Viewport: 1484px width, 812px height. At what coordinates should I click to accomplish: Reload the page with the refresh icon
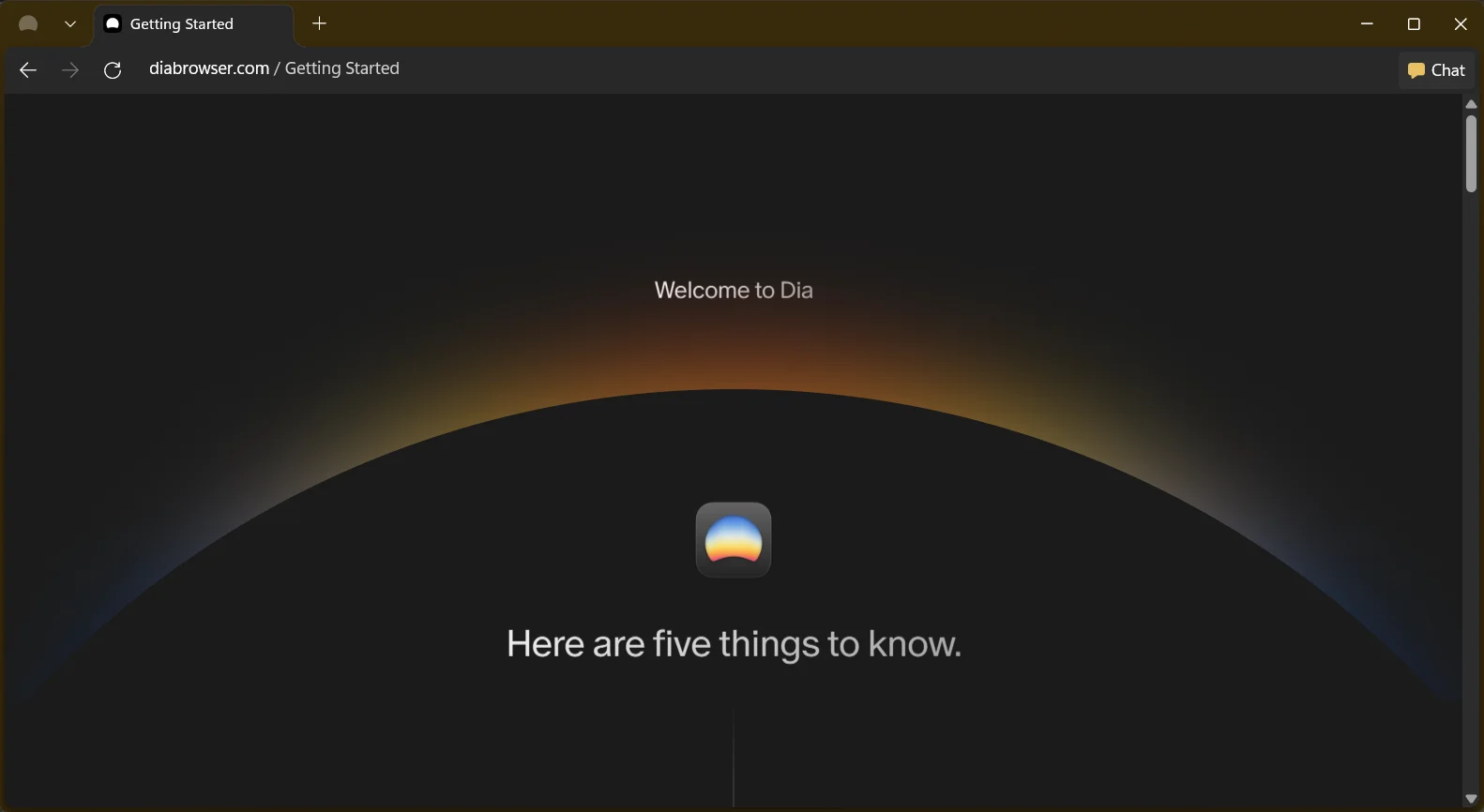tap(113, 70)
